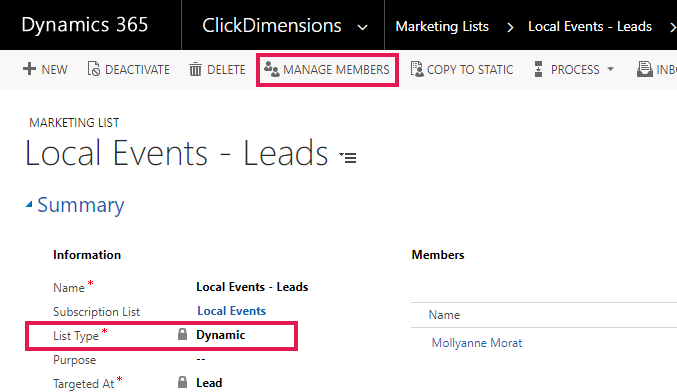This screenshot has height=392, width=677.
Task: Open member Mollyanne Morat
Action: 477,343
